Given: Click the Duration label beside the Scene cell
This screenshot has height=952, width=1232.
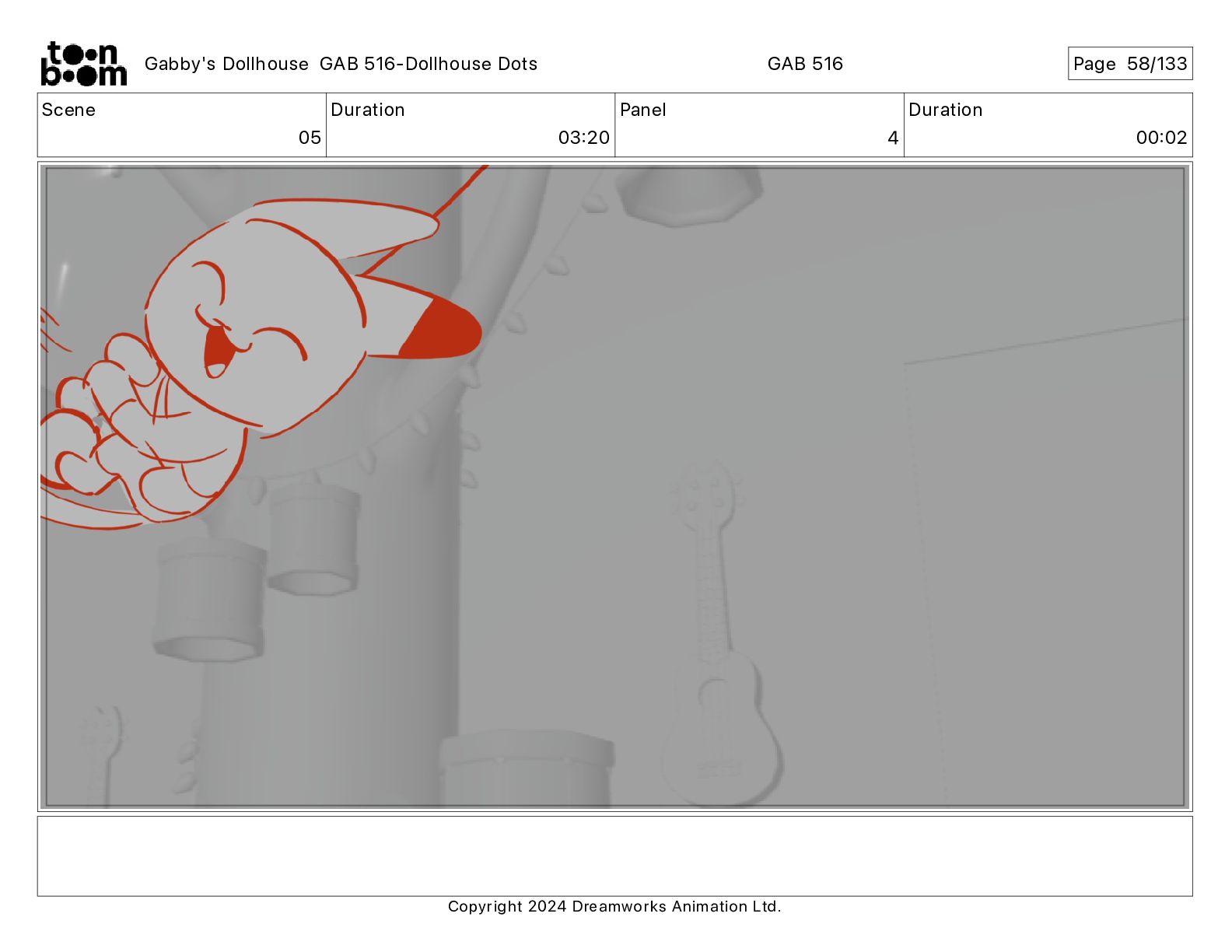Looking at the screenshot, I should [368, 110].
